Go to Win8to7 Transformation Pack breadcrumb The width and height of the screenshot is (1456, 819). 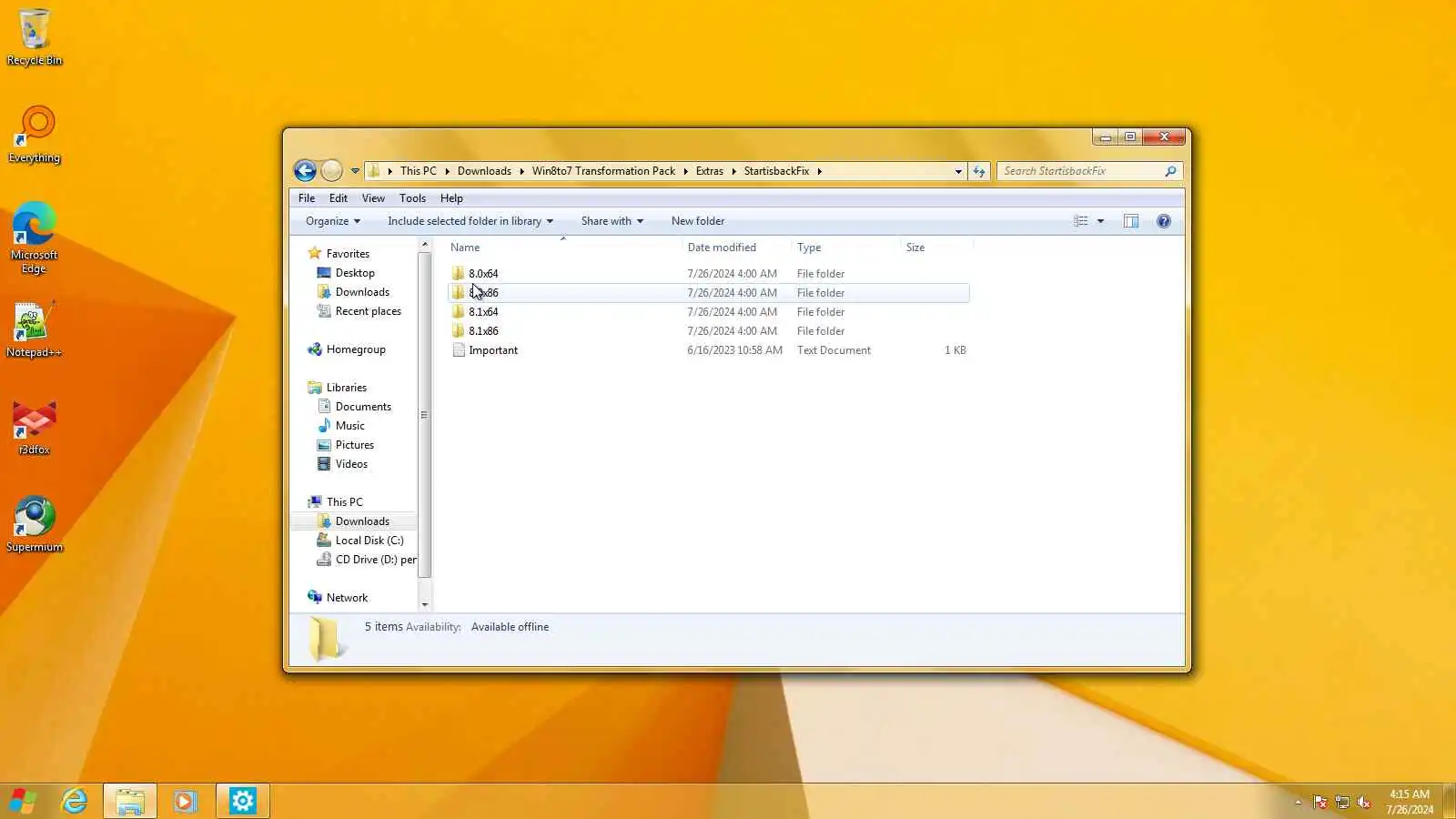point(603,171)
